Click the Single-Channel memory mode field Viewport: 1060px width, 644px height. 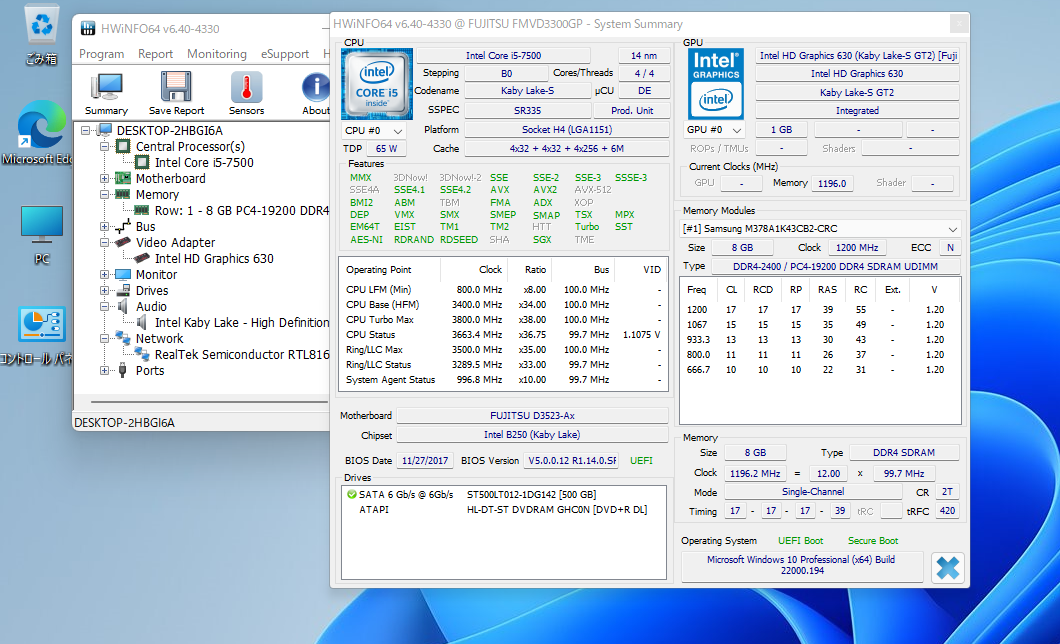click(813, 492)
